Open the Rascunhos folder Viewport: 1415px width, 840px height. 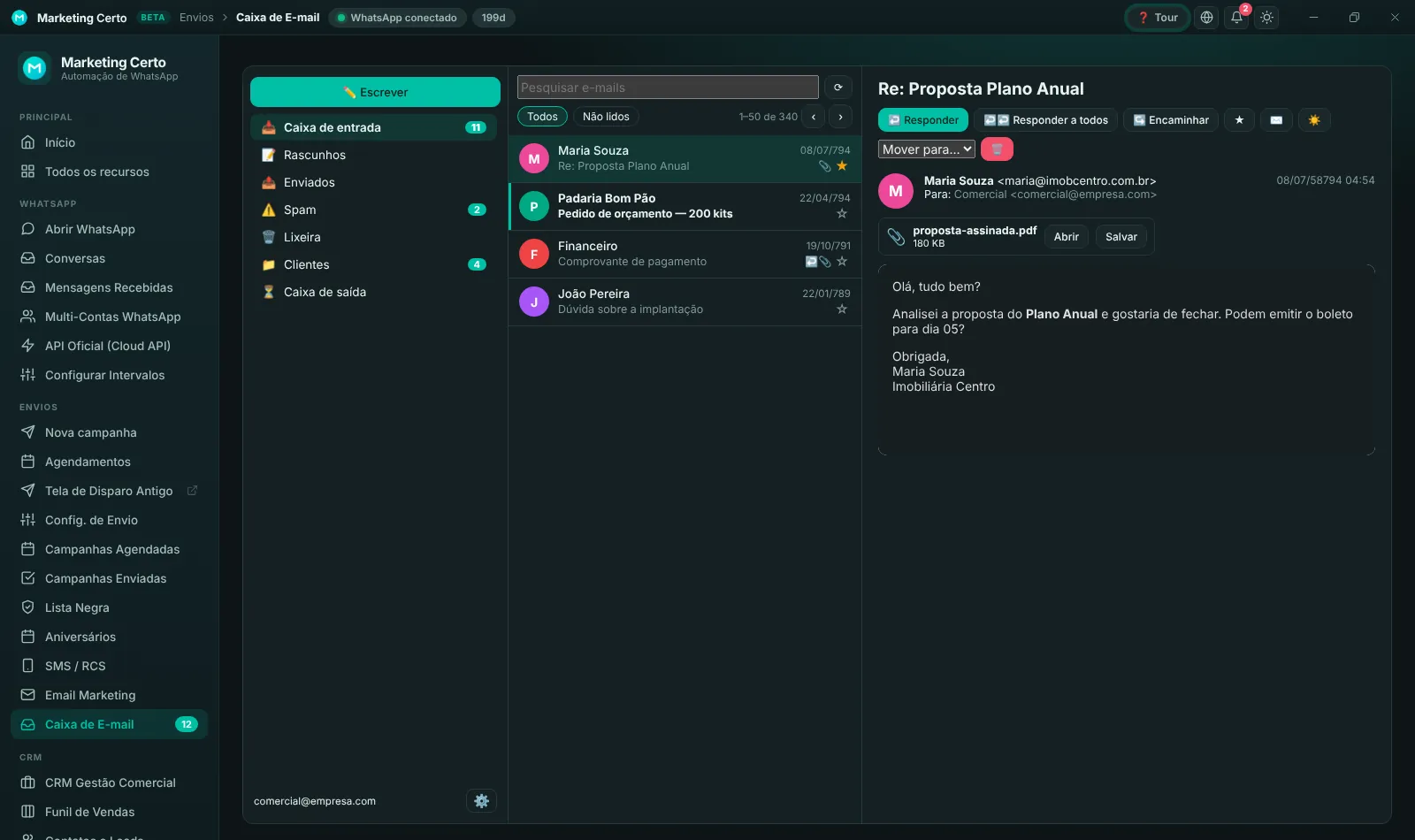[x=373, y=155]
